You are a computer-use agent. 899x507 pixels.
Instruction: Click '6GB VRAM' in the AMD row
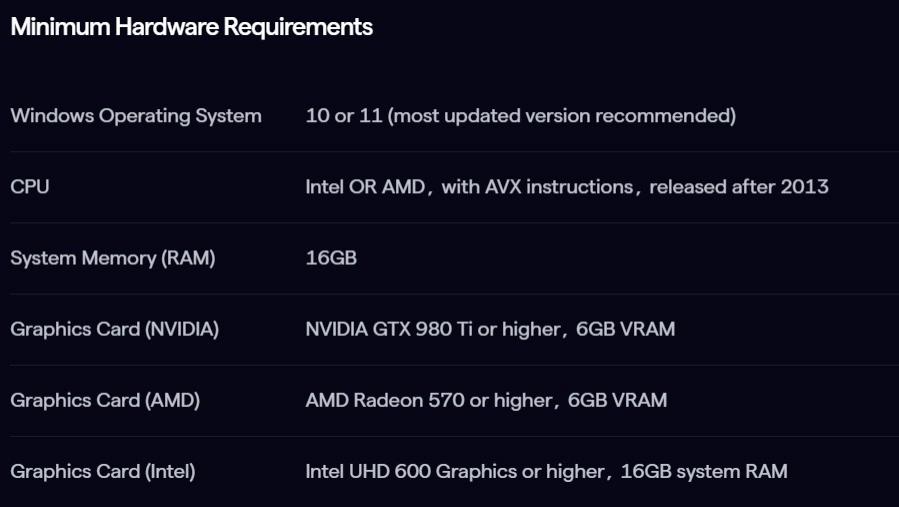coord(617,400)
